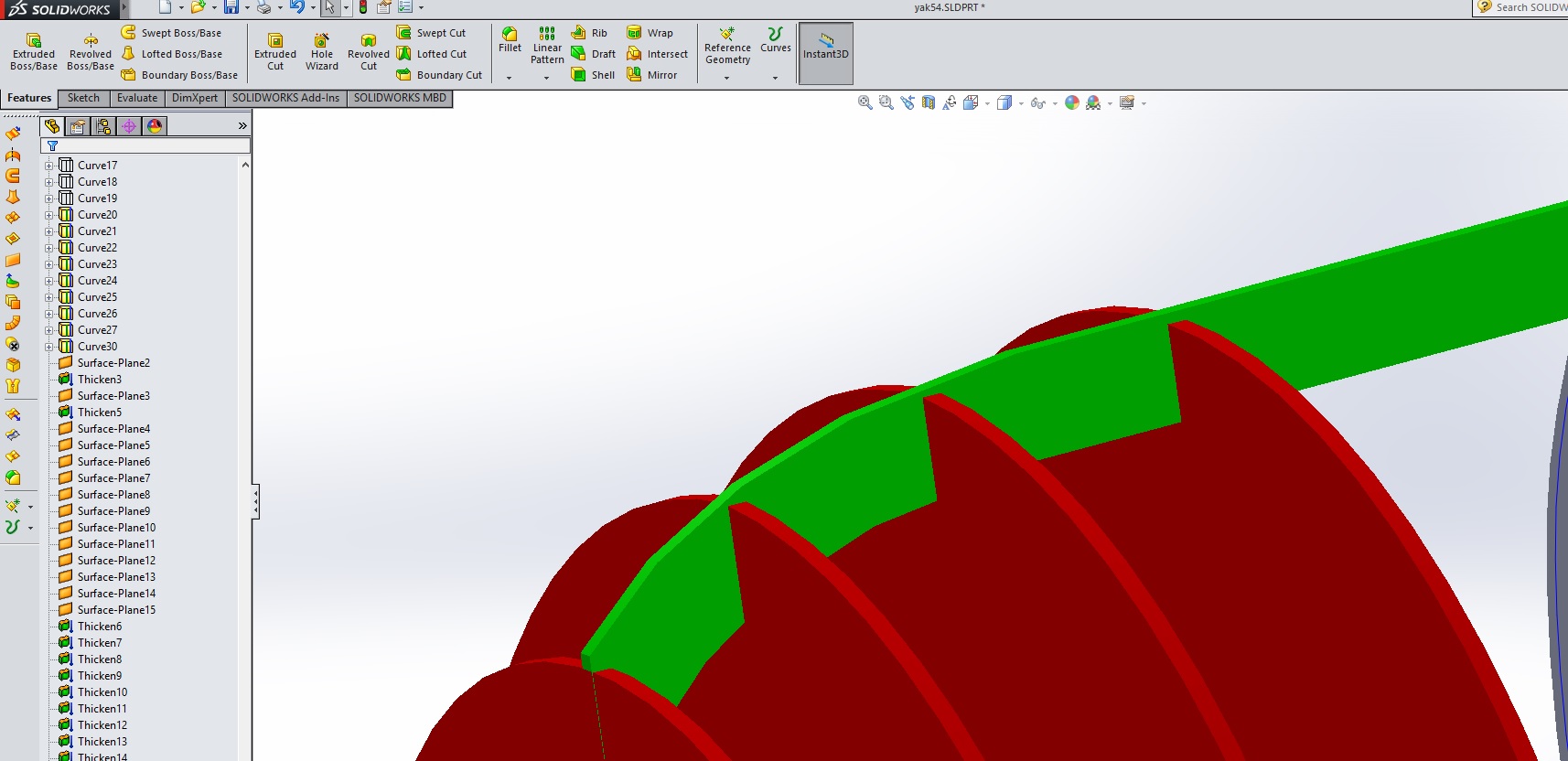Viewport: 1568px width, 761px height.
Task: Toggle Instant3D mode
Action: point(826,53)
